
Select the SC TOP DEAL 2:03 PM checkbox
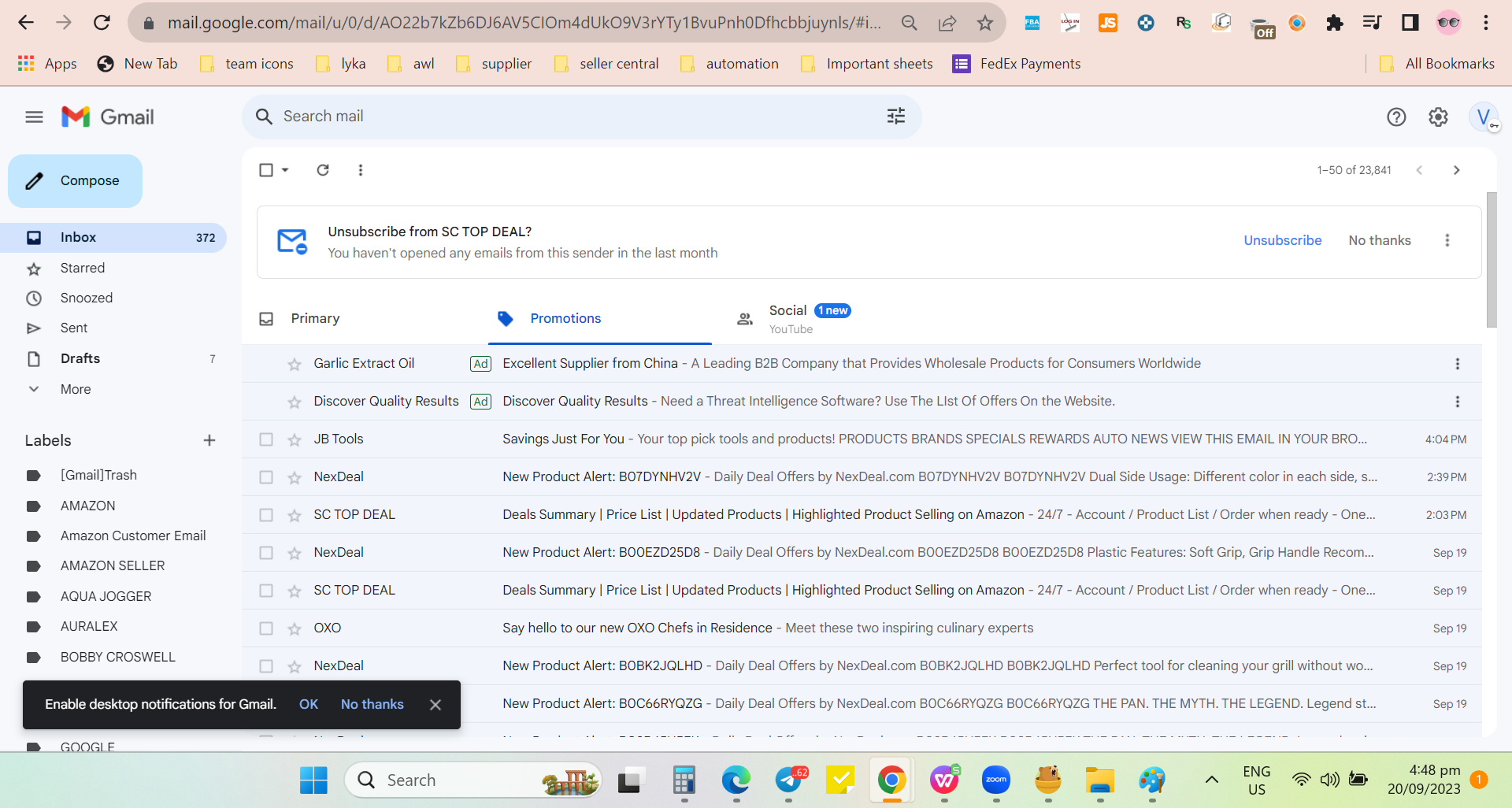[266, 515]
